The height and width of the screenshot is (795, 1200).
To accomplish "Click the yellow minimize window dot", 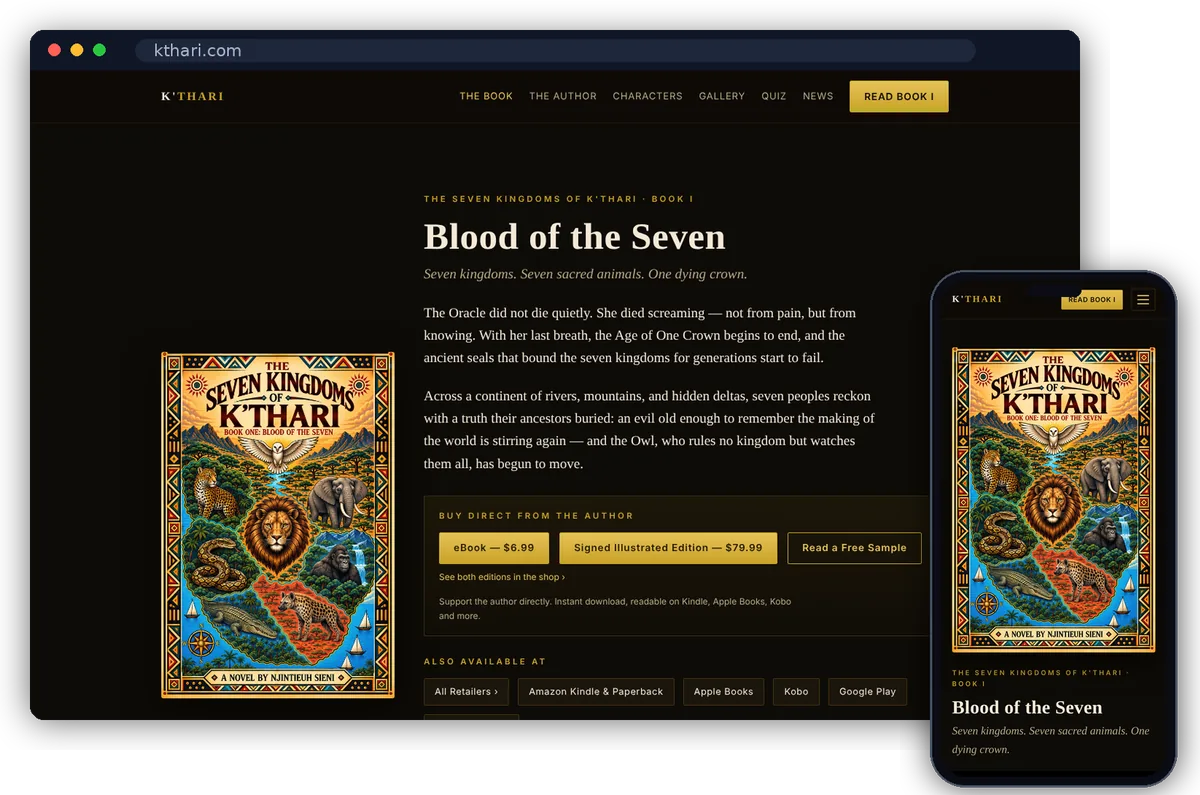I will click(77, 50).
